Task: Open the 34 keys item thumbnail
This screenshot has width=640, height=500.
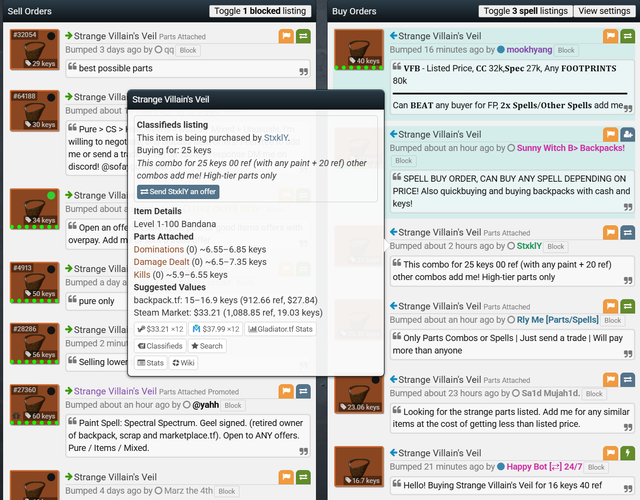Action: coord(35,209)
